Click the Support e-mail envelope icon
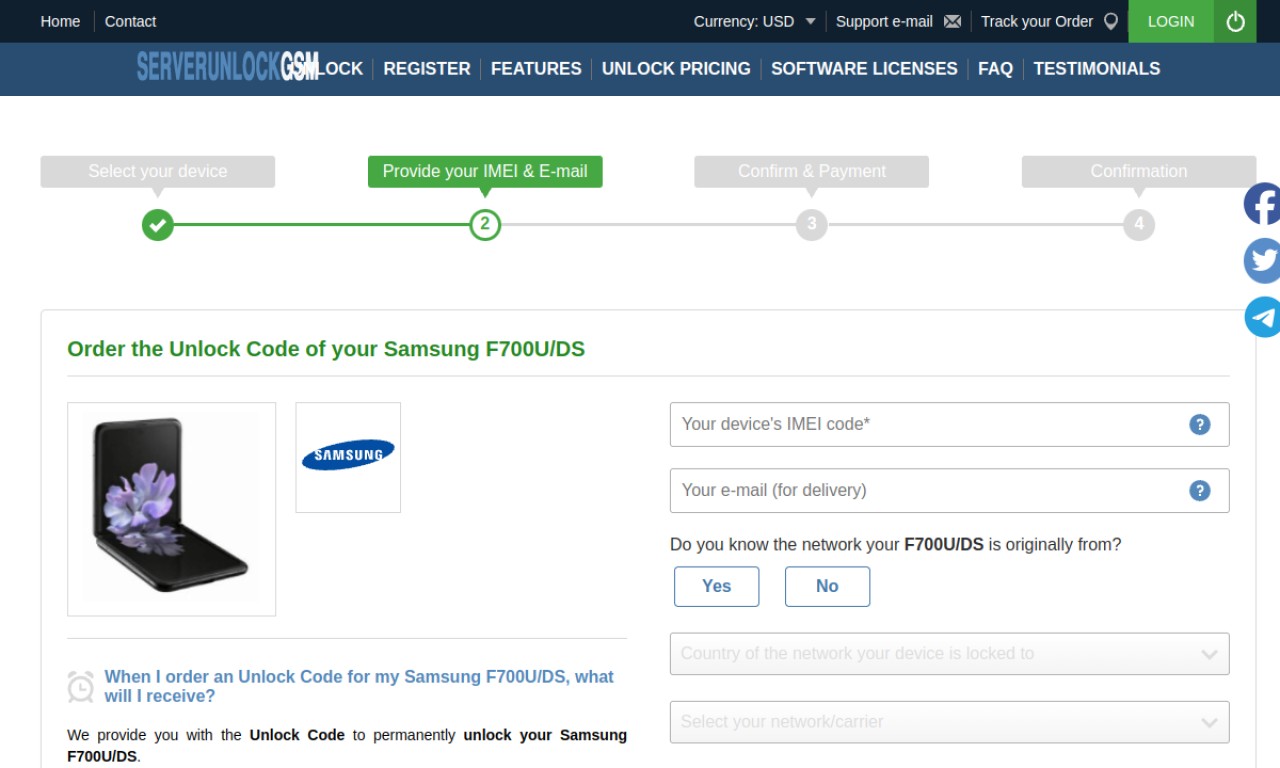 point(952,21)
